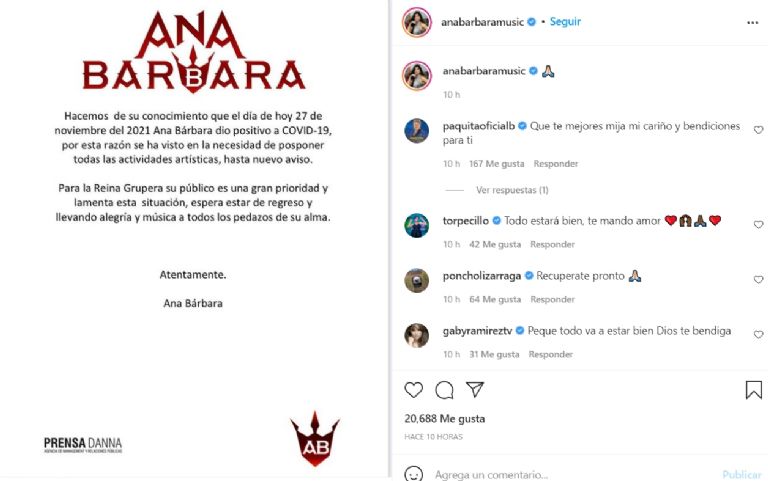Open anabarbaramusic profile picture in header

pyautogui.click(x=417, y=22)
